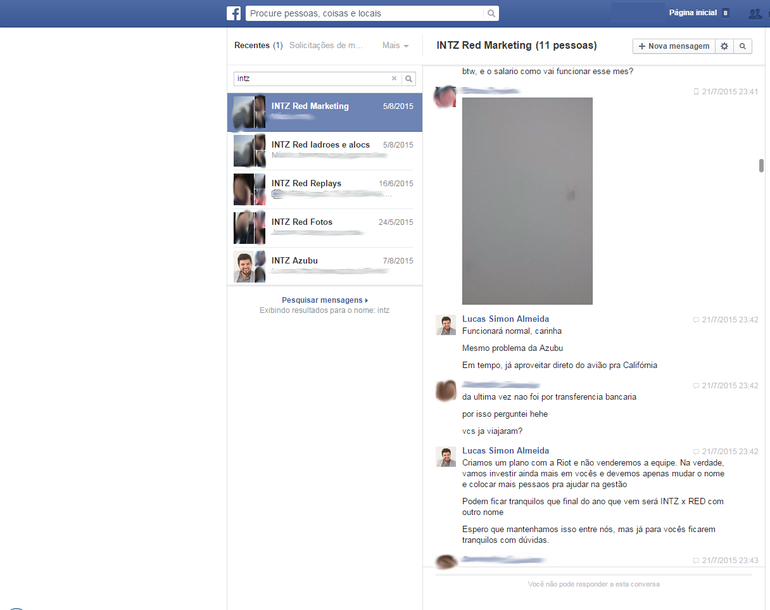Viewport: 770px width, 610px height.
Task: Click the message 'Mesmo problema da Azubu'
Action: [513, 348]
